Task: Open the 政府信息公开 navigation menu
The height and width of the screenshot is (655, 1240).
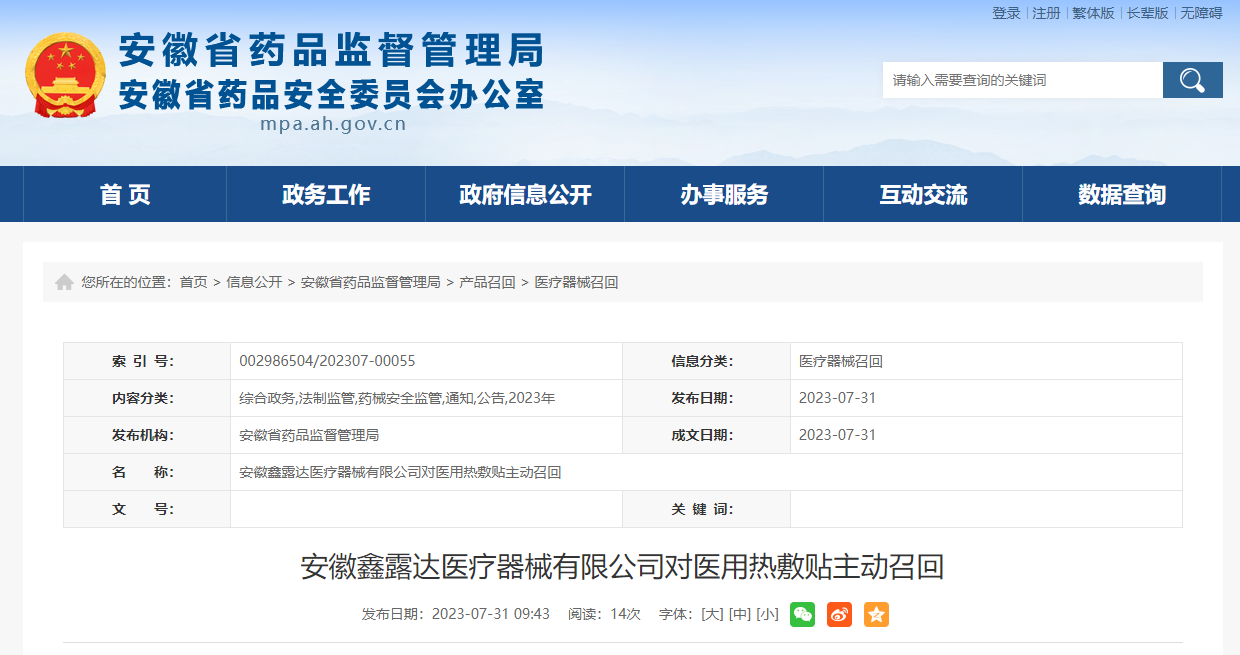Action: (525, 194)
